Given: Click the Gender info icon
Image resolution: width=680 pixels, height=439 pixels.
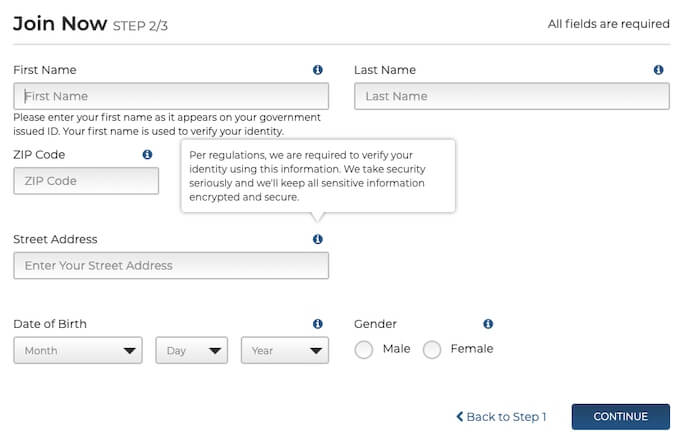Looking at the screenshot, I should [488, 324].
